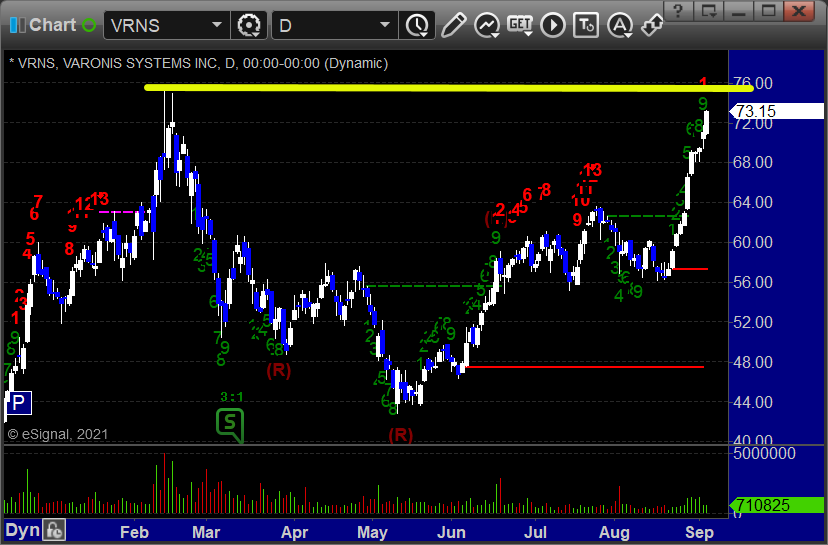This screenshot has width=828, height=545.
Task: Click the 52.00 price axis label
Action: click(x=753, y=322)
